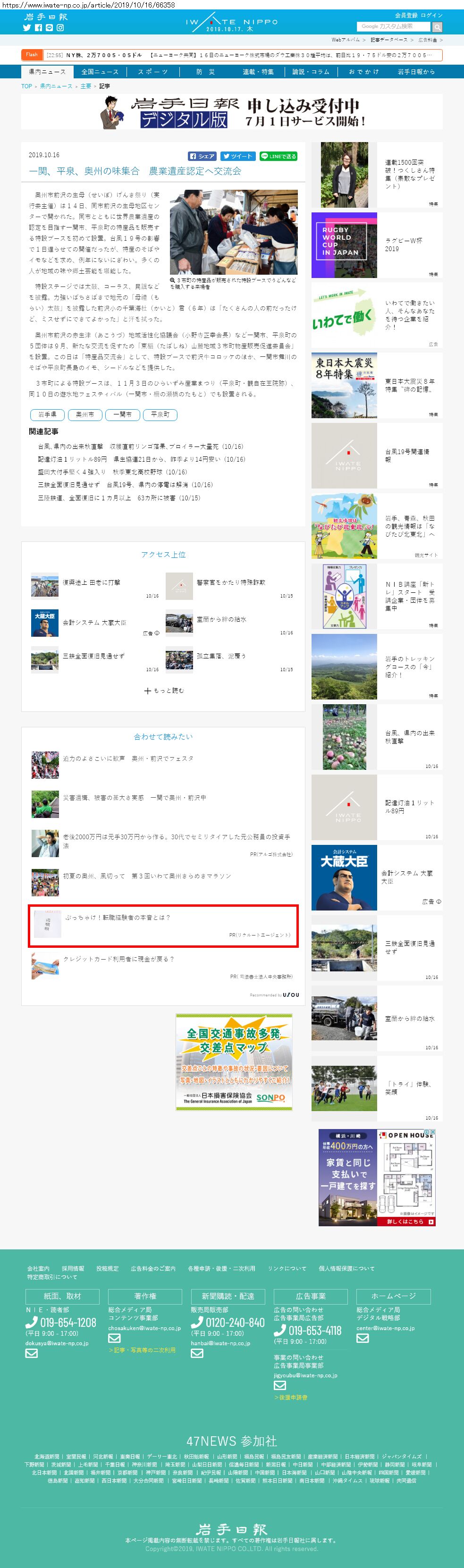The width and height of the screenshot is (464, 1568).
Task: Expand もっと読む in access ranking
Action: click(x=164, y=690)
